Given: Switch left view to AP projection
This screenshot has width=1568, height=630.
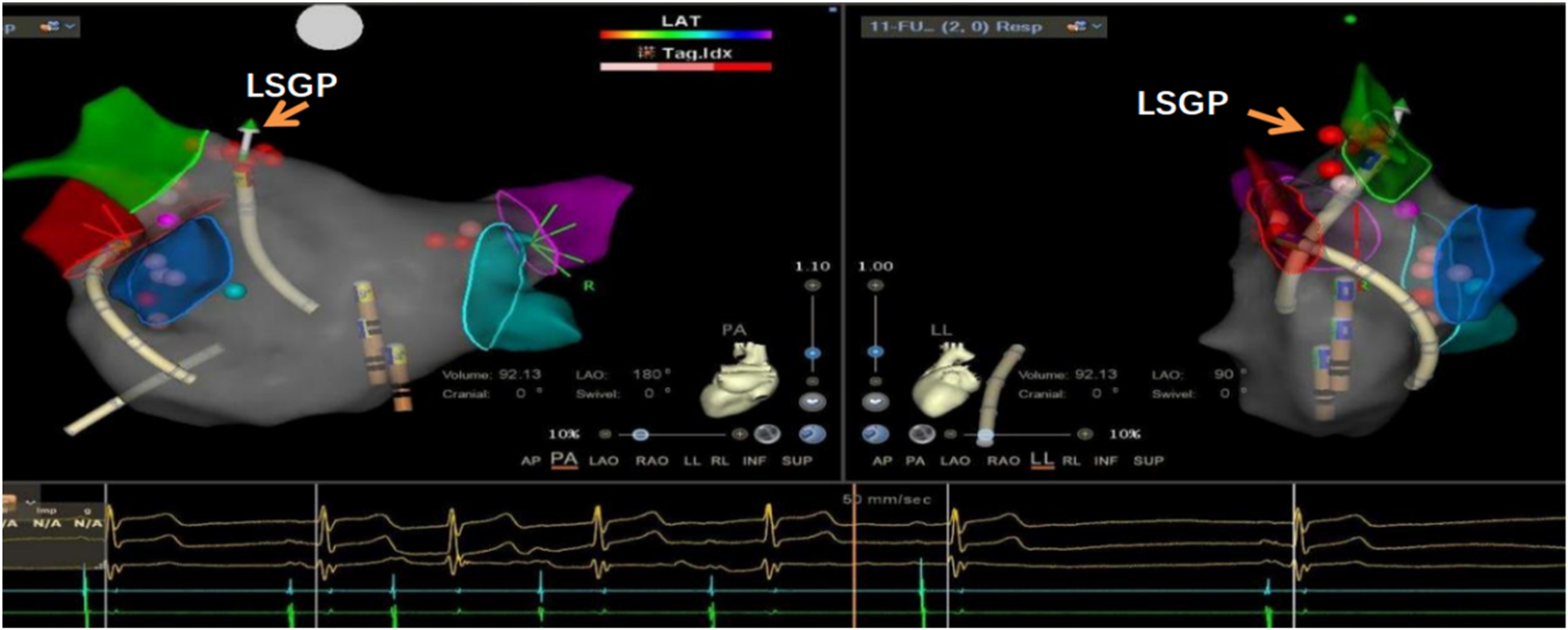Looking at the screenshot, I should (x=530, y=461).
